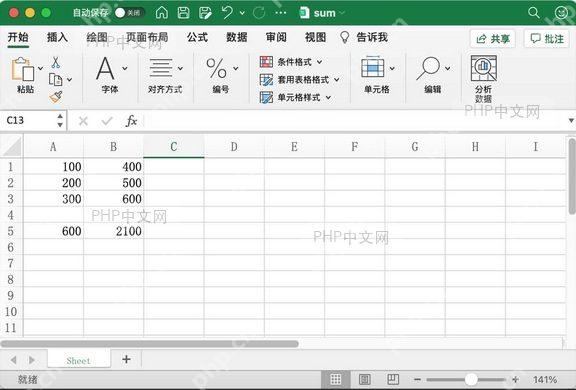Click the Name Box stepper arrows
The height and width of the screenshot is (390, 576).
60,120
